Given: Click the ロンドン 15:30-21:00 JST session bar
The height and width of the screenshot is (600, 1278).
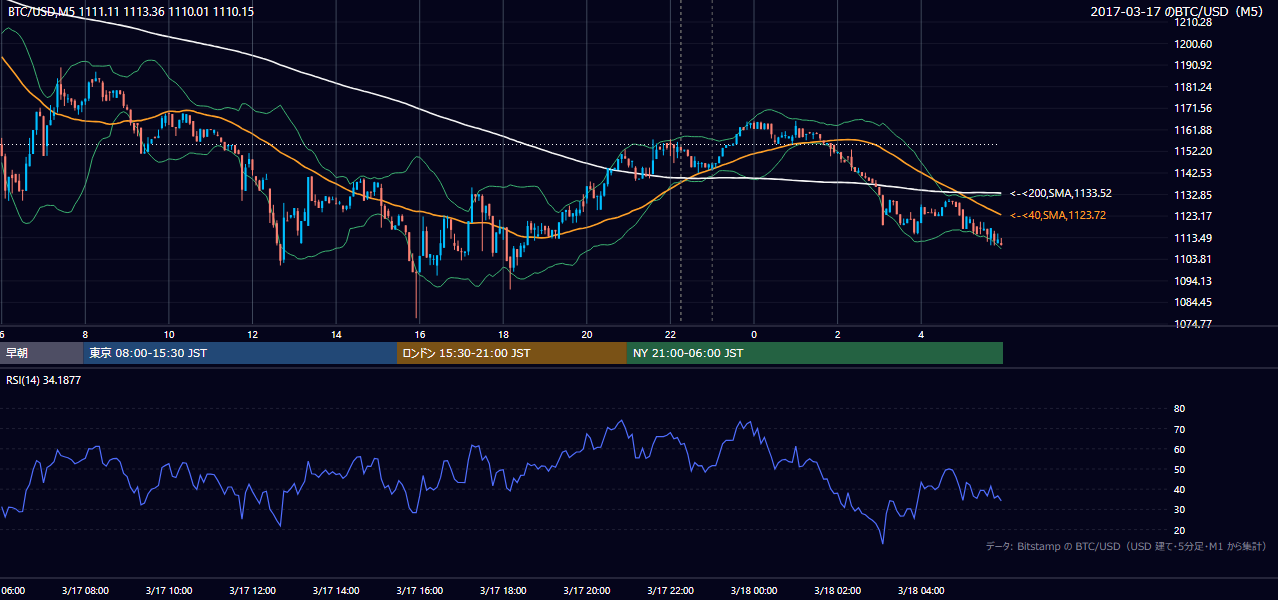Looking at the screenshot, I should [x=512, y=353].
